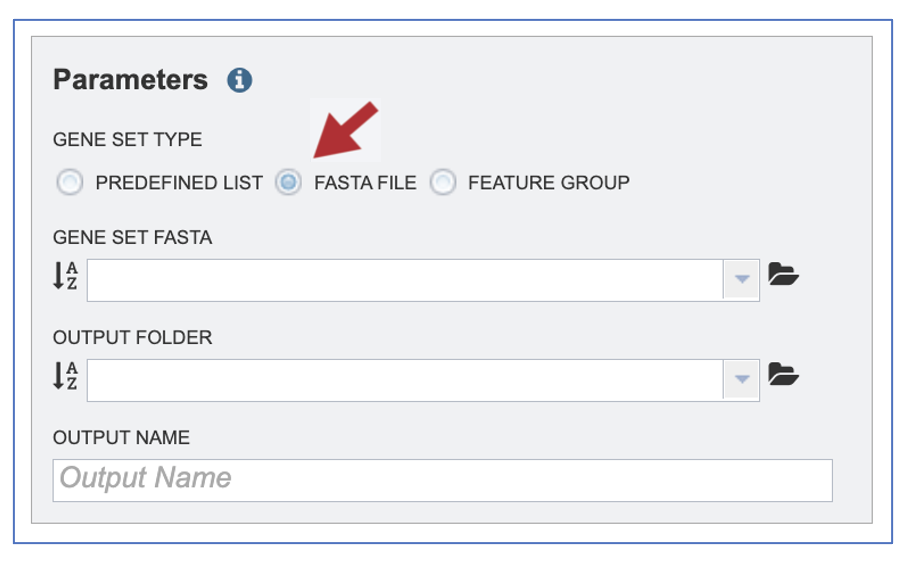Open the folder browser for Output Folder
The height and width of the screenshot is (568, 912).
pos(783,374)
